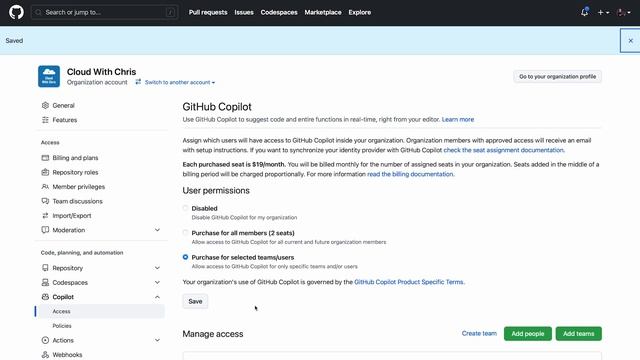The height and width of the screenshot is (360, 640).
Task: Dismiss the Saved banner
Action: click(x=630, y=40)
